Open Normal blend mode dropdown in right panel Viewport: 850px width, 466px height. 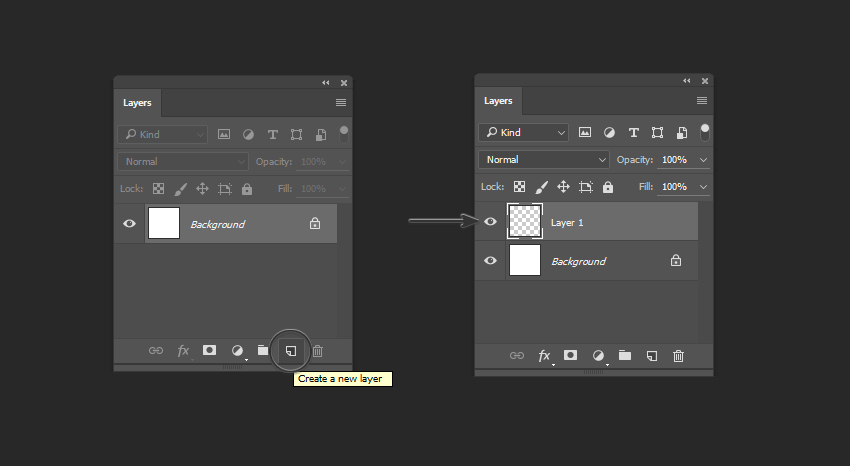pos(544,160)
